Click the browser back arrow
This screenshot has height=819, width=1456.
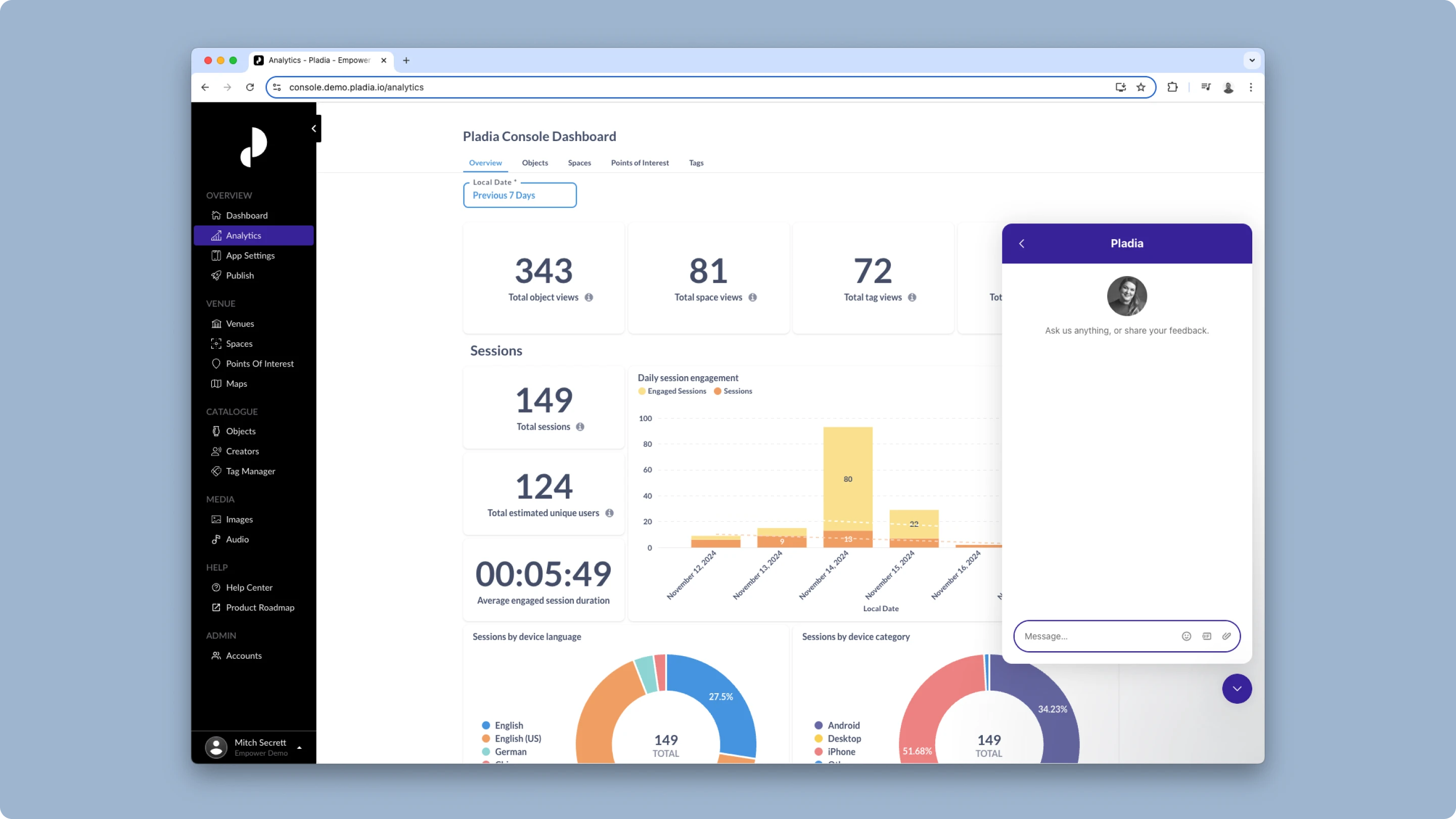[205, 87]
